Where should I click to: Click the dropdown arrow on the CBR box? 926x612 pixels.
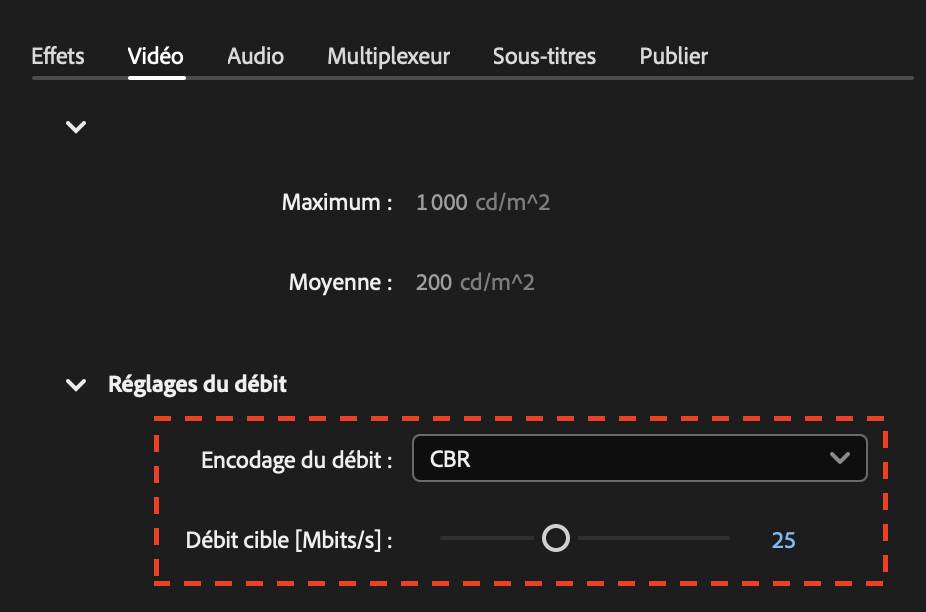[x=841, y=457]
